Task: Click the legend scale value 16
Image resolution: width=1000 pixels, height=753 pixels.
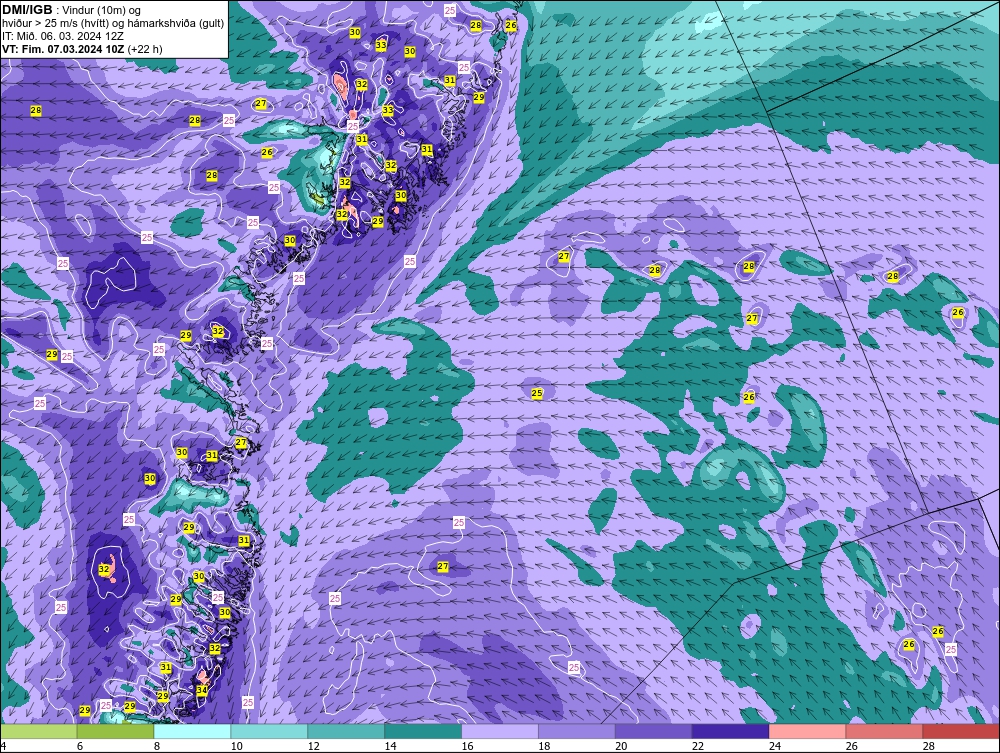Action: tap(467, 746)
